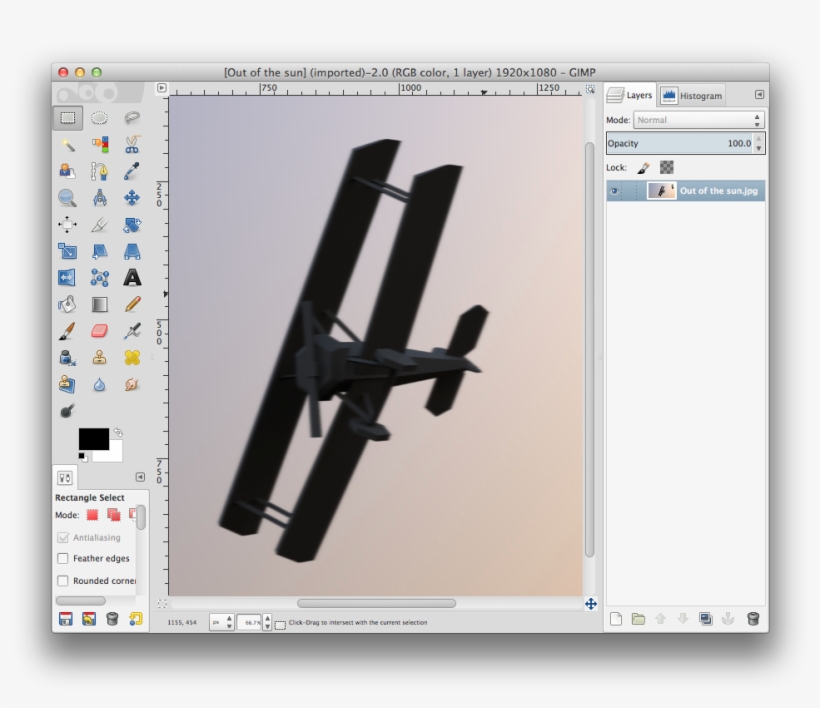Select the Eraser tool
Image resolution: width=820 pixels, height=708 pixels.
point(97,331)
